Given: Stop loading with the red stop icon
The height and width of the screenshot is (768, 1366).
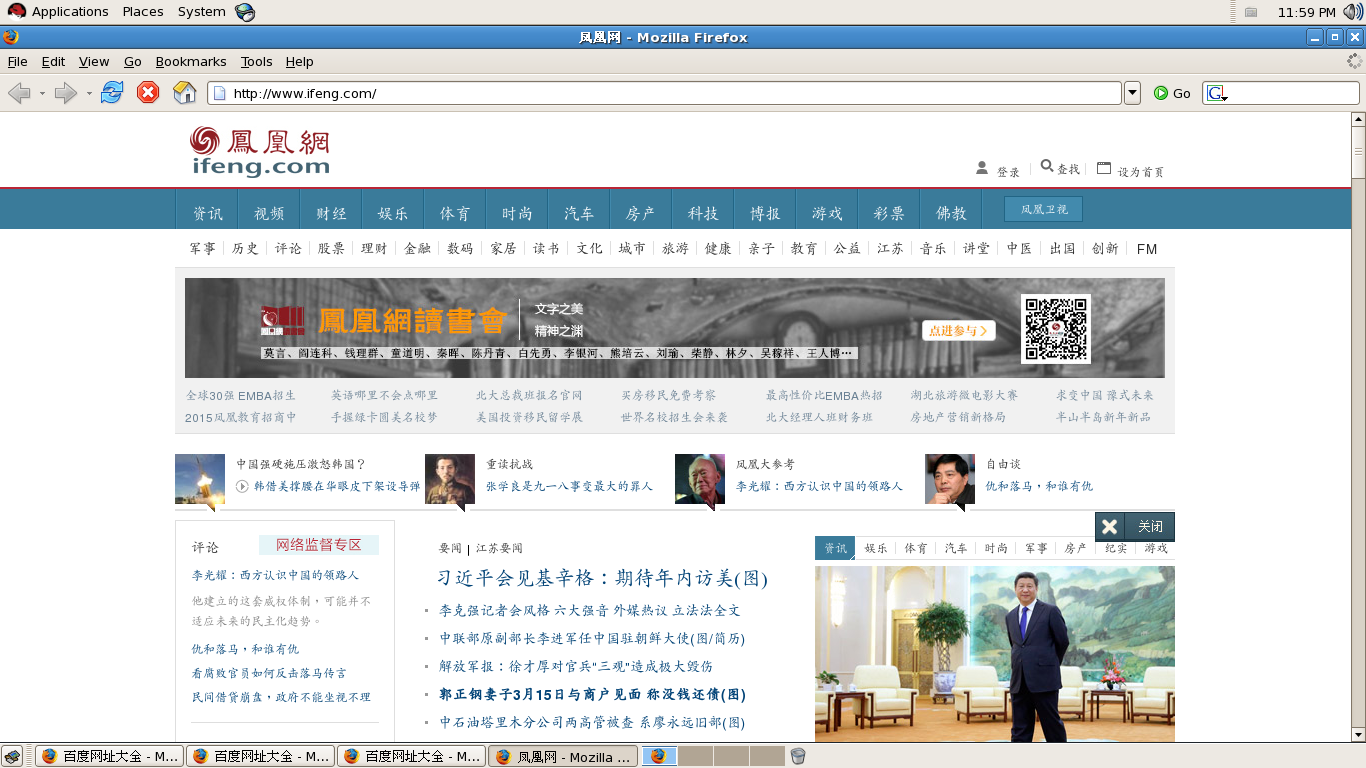Looking at the screenshot, I should pyautogui.click(x=148, y=93).
